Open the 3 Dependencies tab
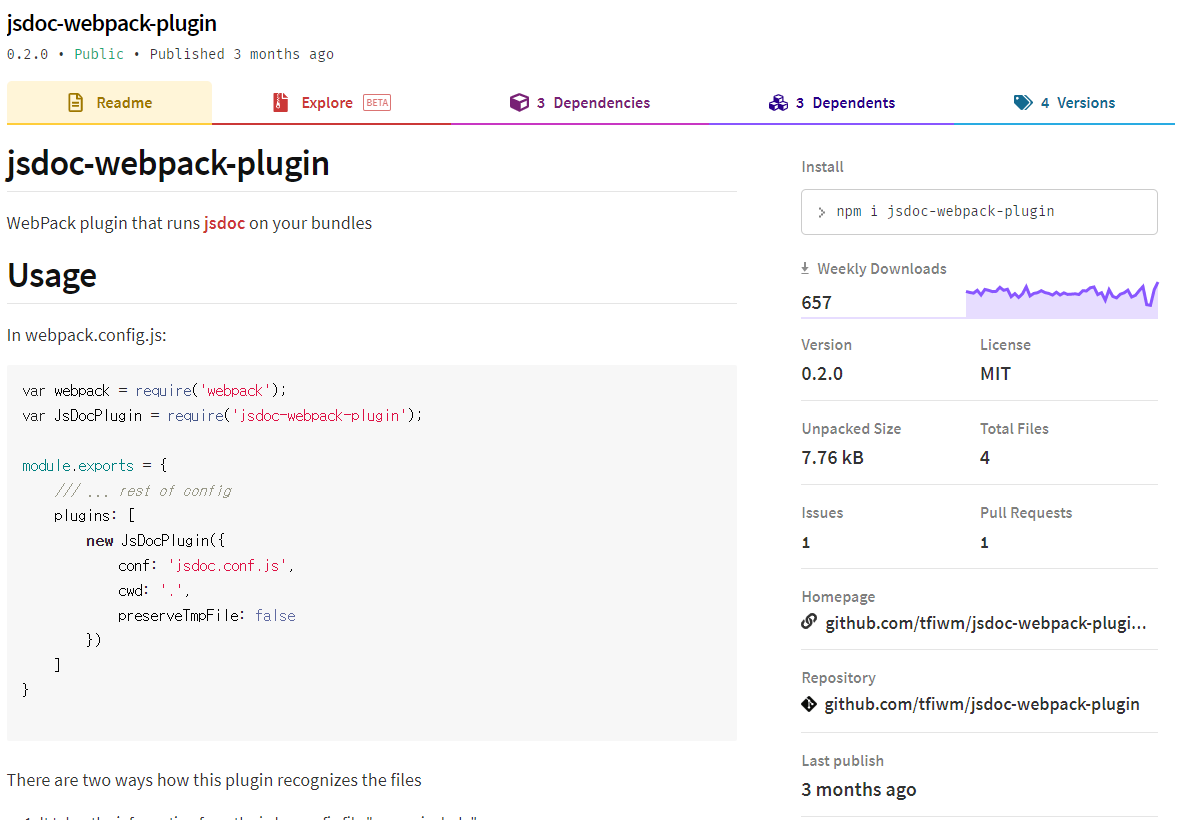1197x820 pixels. tap(580, 102)
